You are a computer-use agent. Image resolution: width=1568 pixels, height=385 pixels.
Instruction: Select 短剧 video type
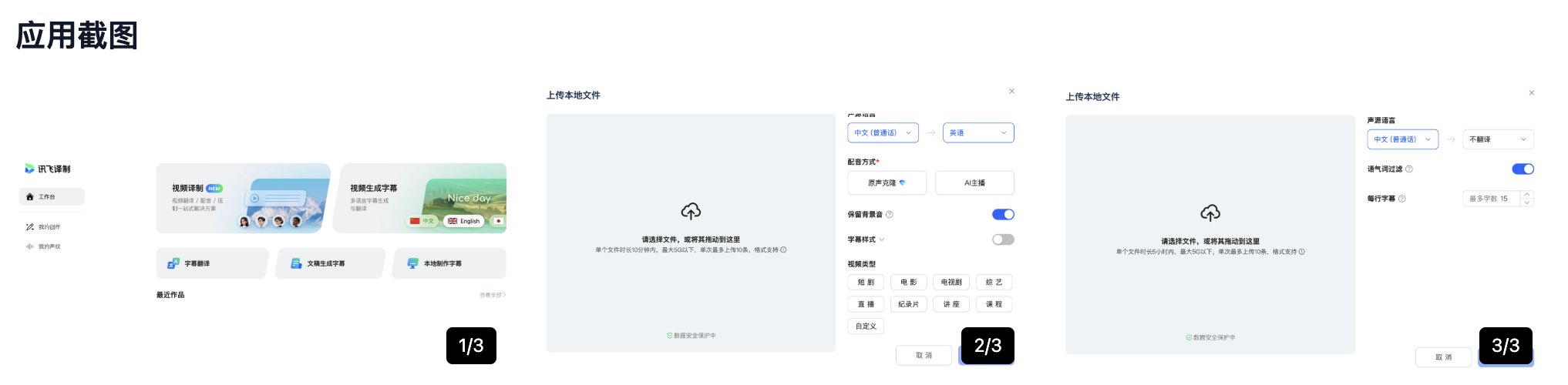click(866, 283)
